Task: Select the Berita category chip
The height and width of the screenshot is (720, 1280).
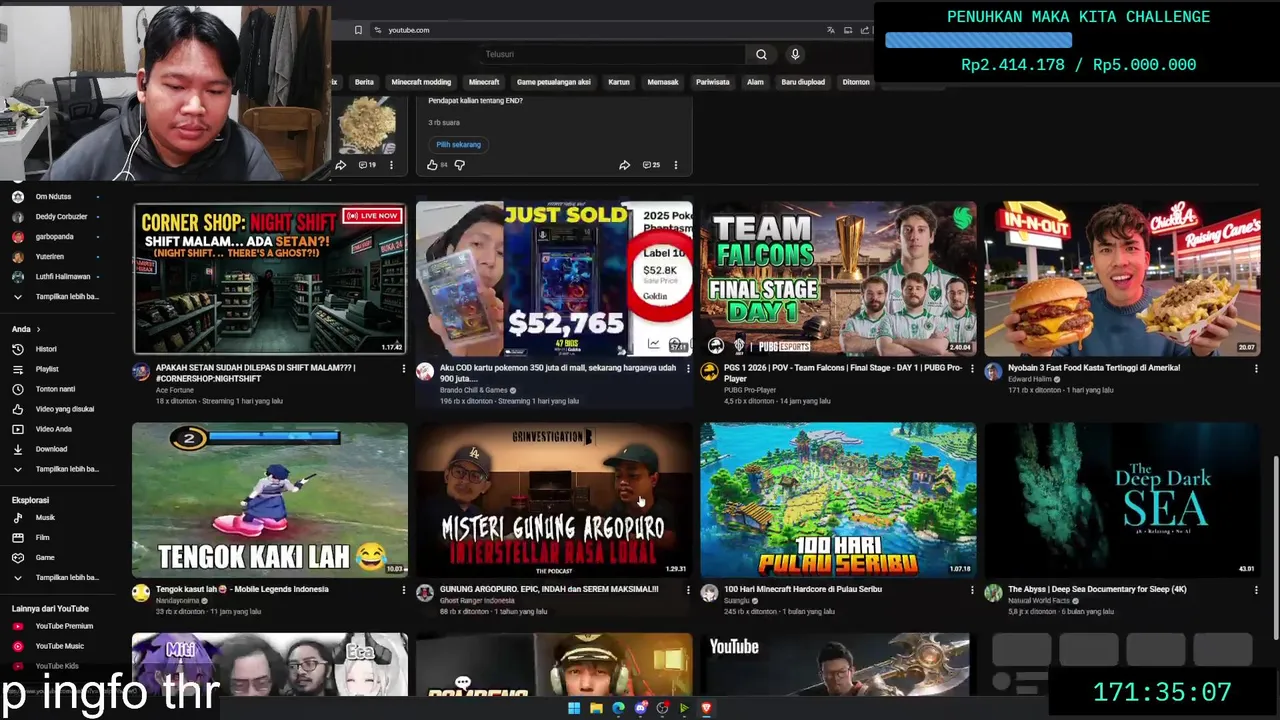Action: point(364,82)
